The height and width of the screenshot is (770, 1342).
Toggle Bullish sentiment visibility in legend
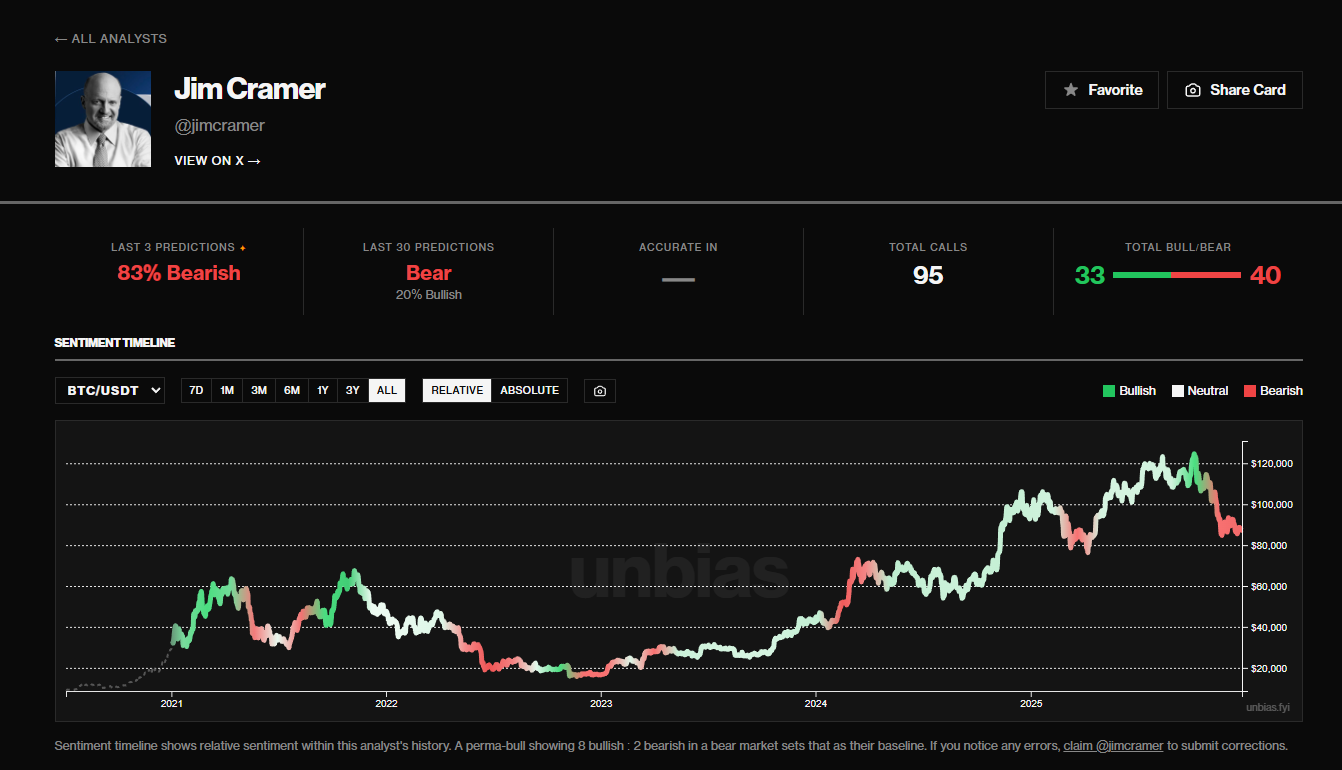(x=1129, y=390)
